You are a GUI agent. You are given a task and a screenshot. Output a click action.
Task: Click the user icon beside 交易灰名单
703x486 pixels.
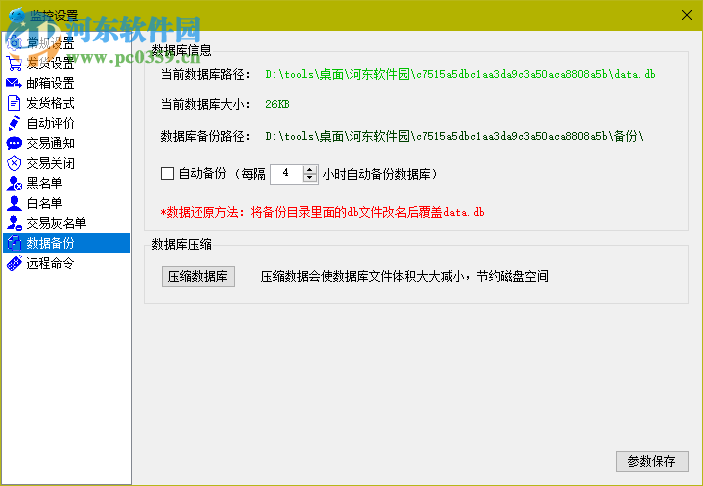(x=14, y=223)
